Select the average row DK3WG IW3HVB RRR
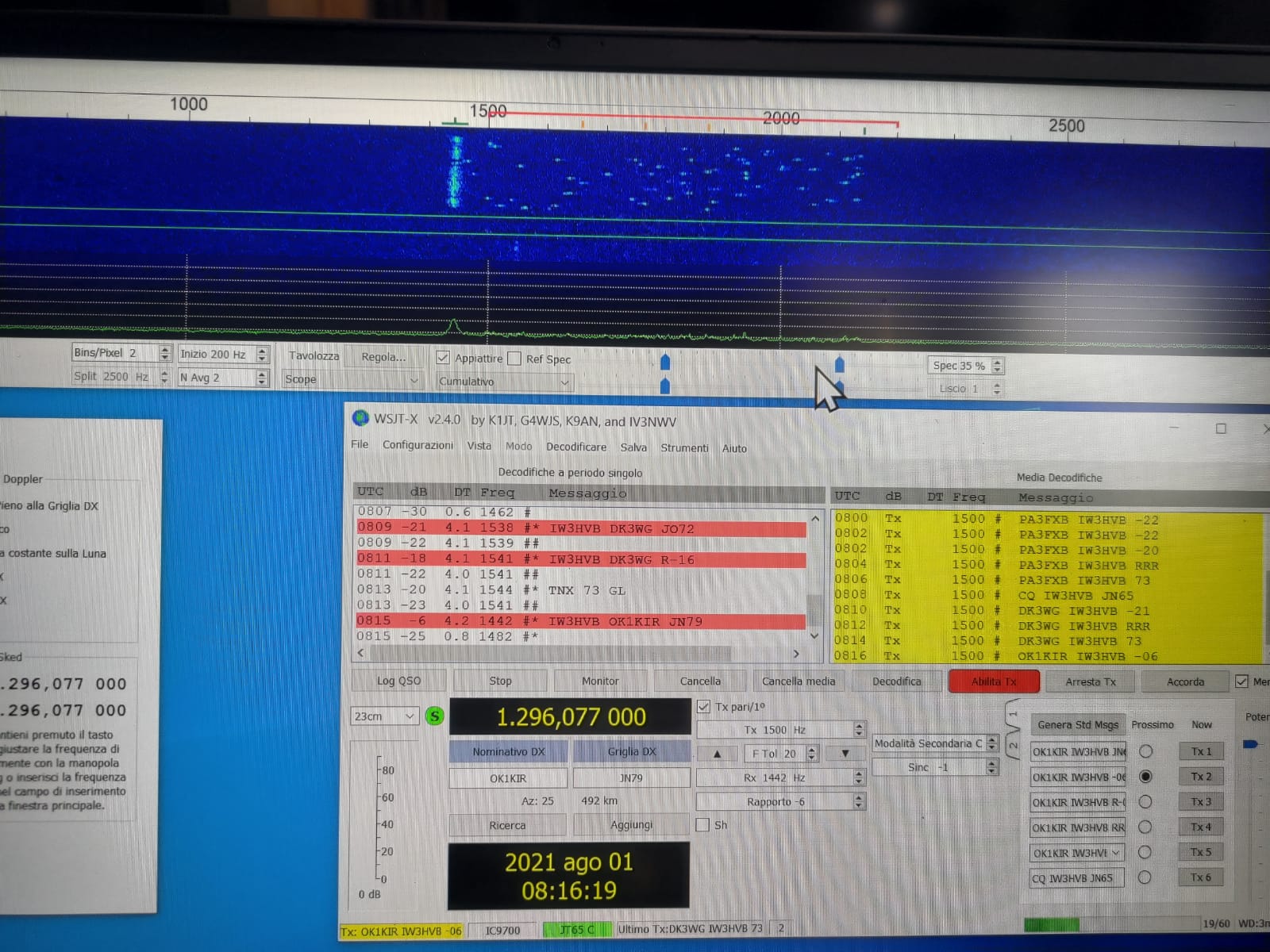The width and height of the screenshot is (1270, 952). pos(1046,626)
